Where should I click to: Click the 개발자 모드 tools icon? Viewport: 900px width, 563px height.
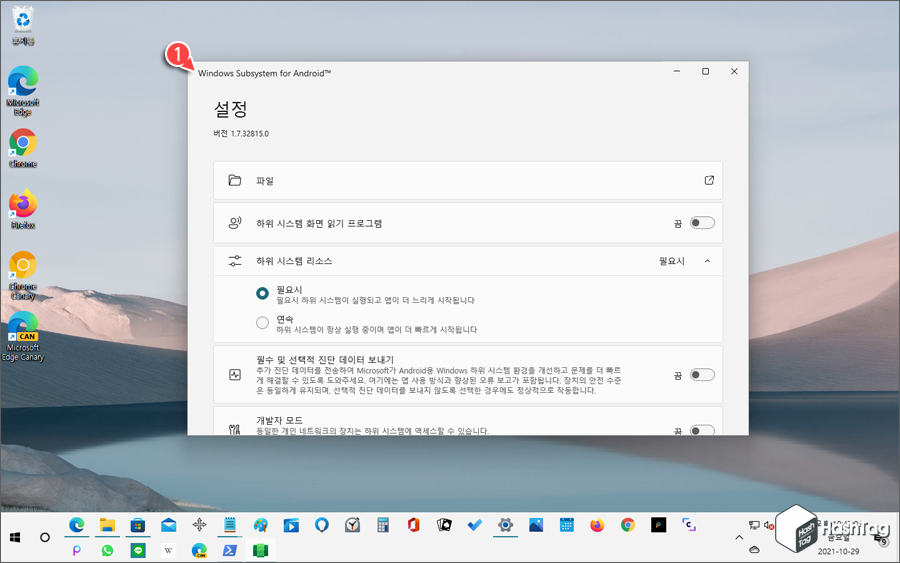(x=235, y=429)
